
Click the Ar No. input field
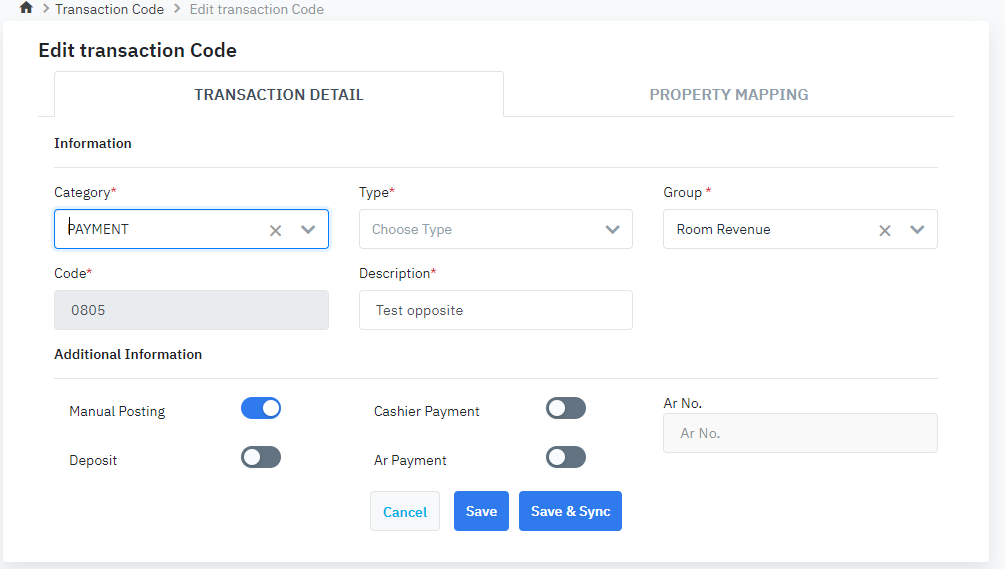800,433
